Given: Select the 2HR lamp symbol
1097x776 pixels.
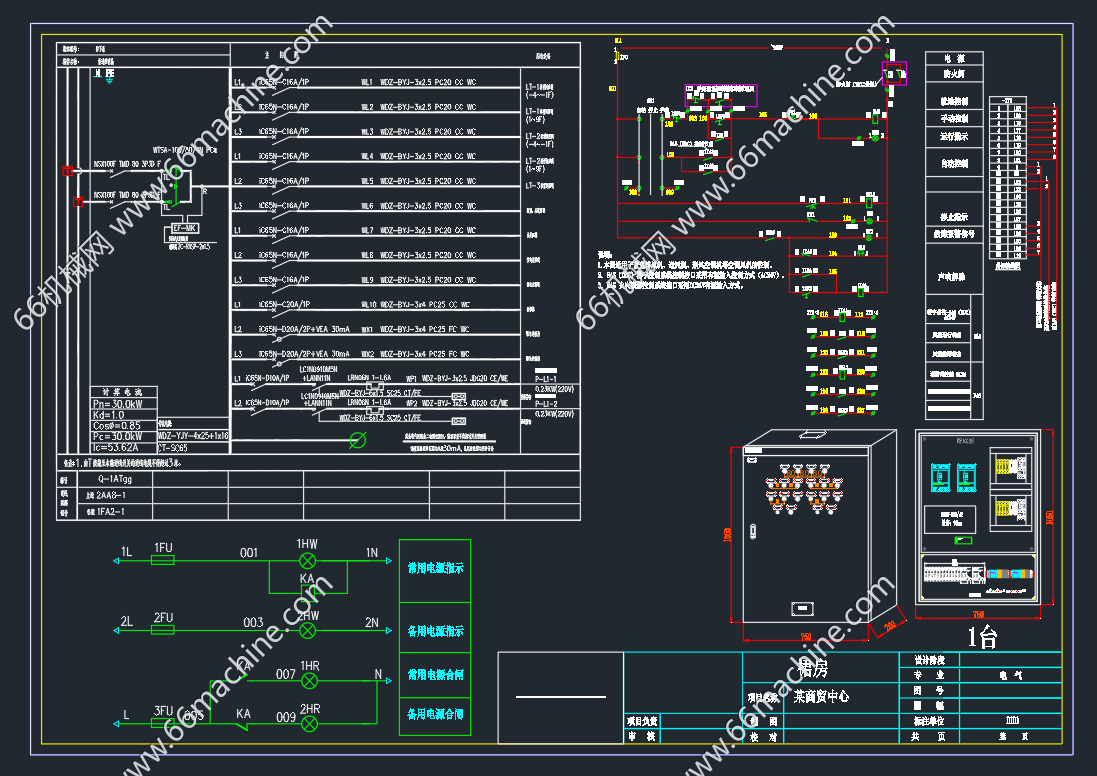Looking at the screenshot, I should (309, 723).
